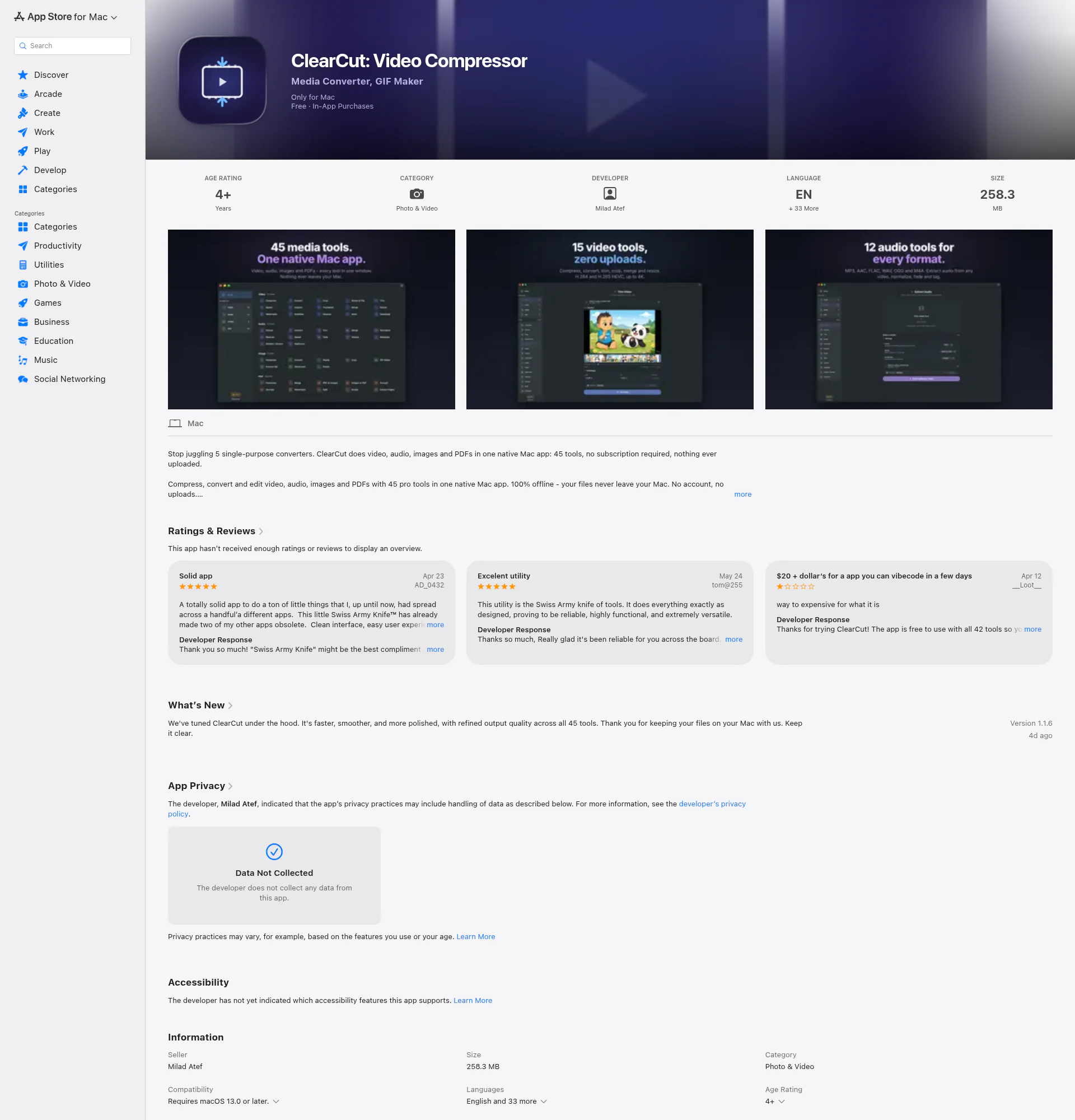Click the Search field
The image size is (1075, 1120).
point(73,46)
